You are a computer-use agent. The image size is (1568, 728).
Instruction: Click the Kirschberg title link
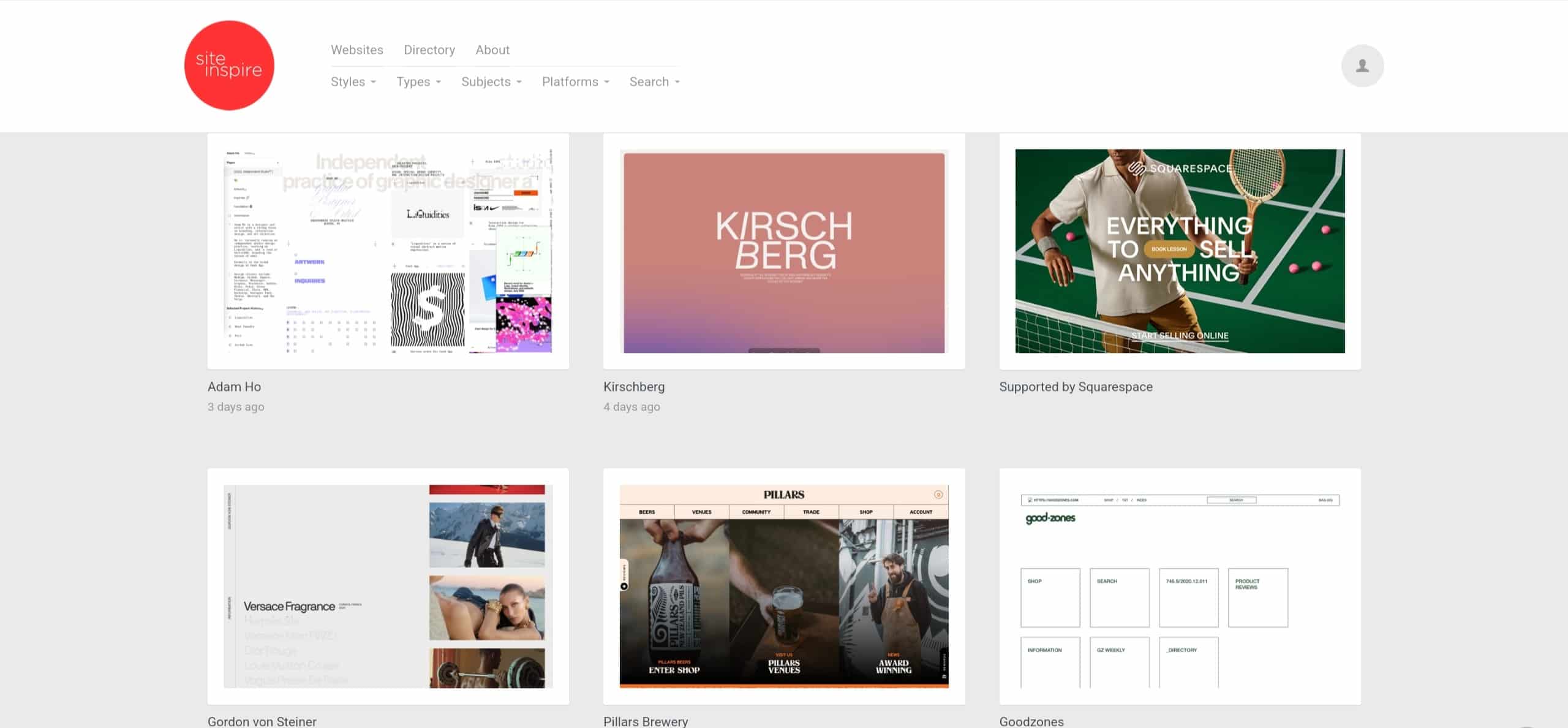point(634,387)
